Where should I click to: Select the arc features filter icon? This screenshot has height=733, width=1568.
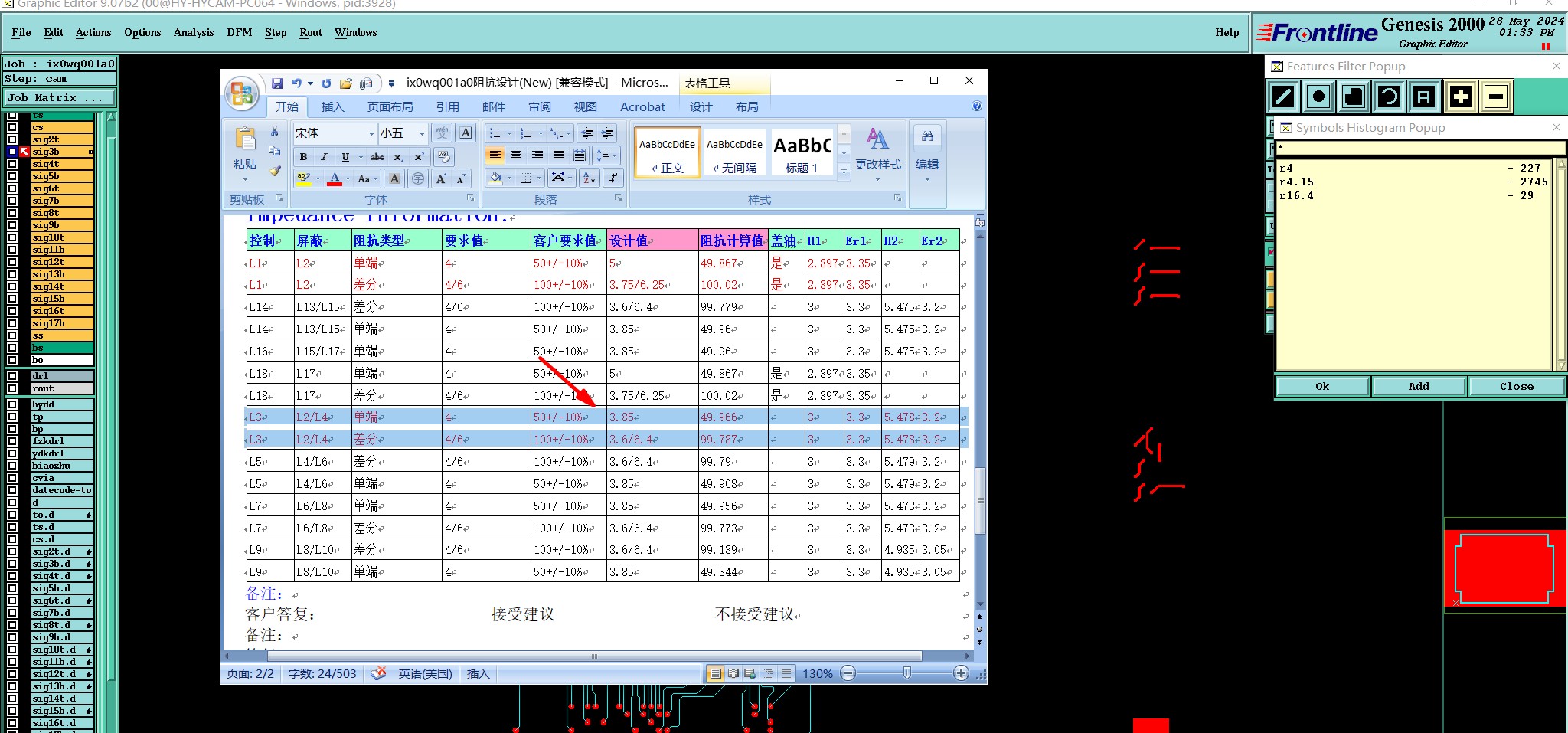(x=1389, y=97)
